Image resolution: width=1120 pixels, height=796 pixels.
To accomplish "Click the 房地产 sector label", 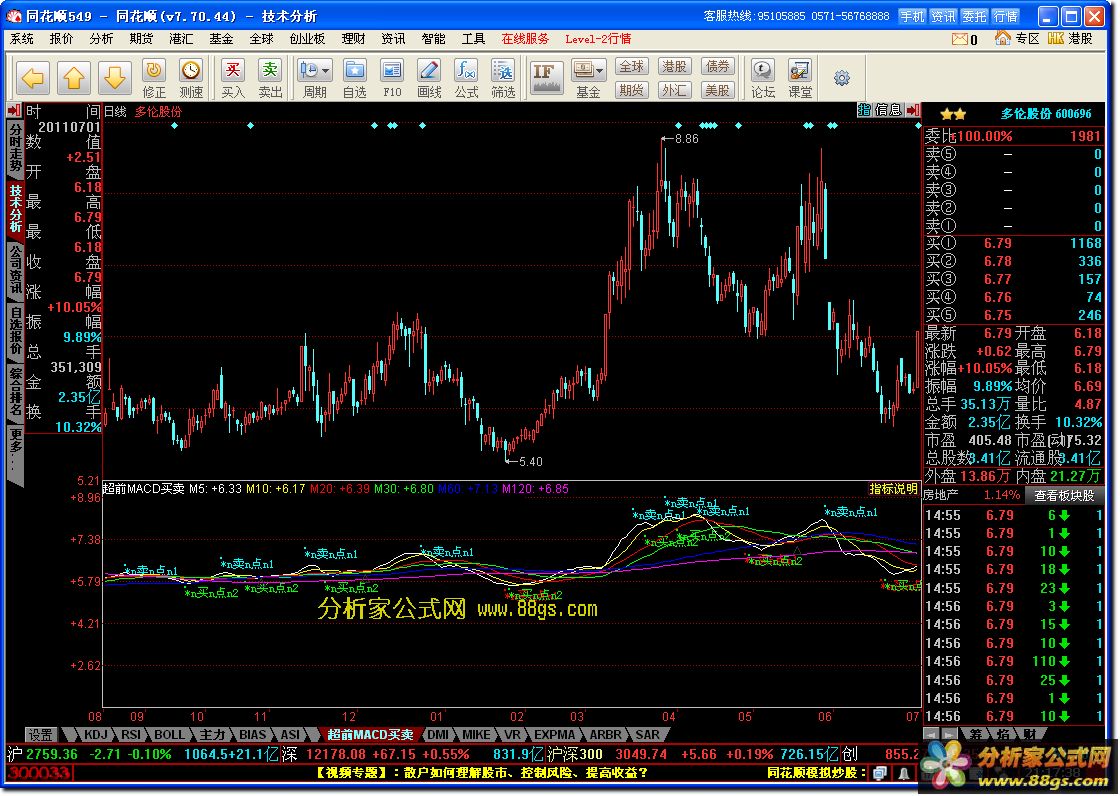I will 941,494.
